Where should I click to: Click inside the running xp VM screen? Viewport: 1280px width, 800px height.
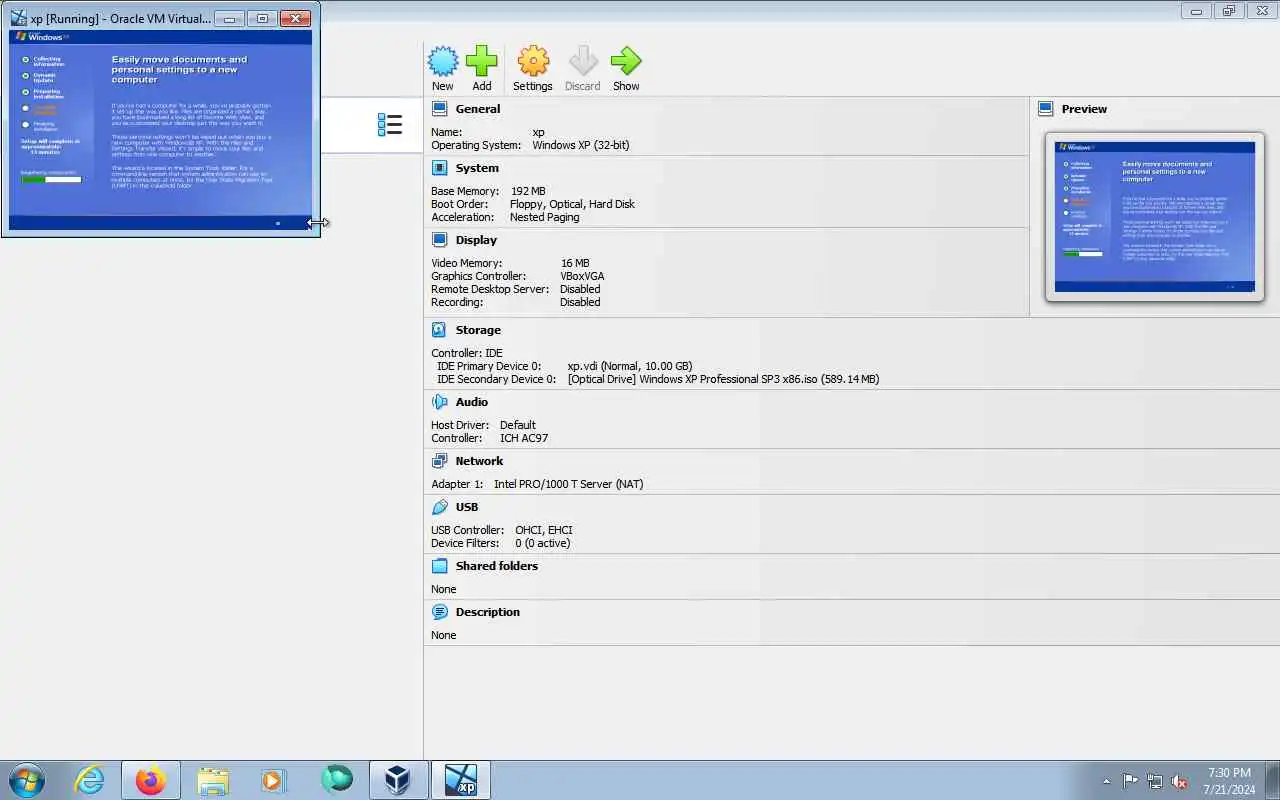[160, 130]
